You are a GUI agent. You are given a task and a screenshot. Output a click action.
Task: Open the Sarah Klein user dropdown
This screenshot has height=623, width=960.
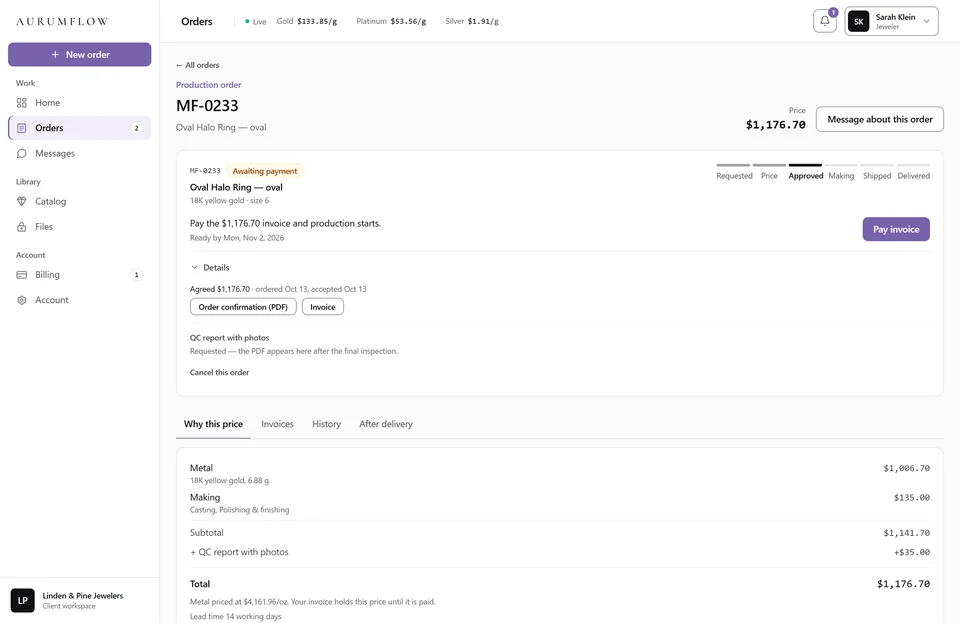coord(891,21)
